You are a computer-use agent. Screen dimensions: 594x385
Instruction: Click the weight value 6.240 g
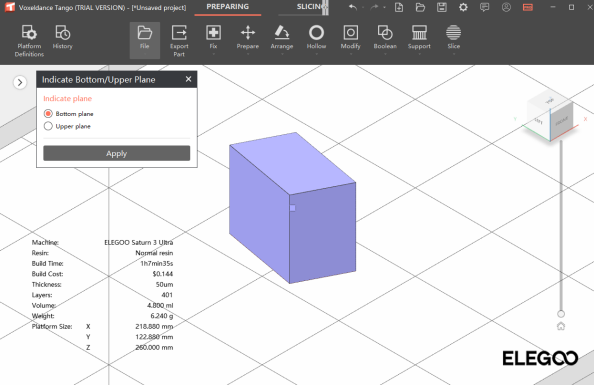tap(162, 316)
